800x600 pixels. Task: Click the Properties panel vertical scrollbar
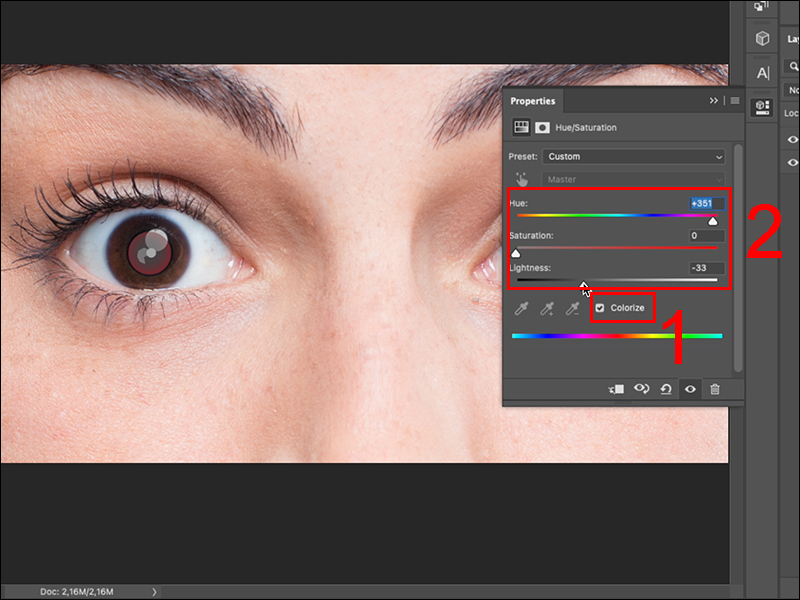tap(738, 258)
